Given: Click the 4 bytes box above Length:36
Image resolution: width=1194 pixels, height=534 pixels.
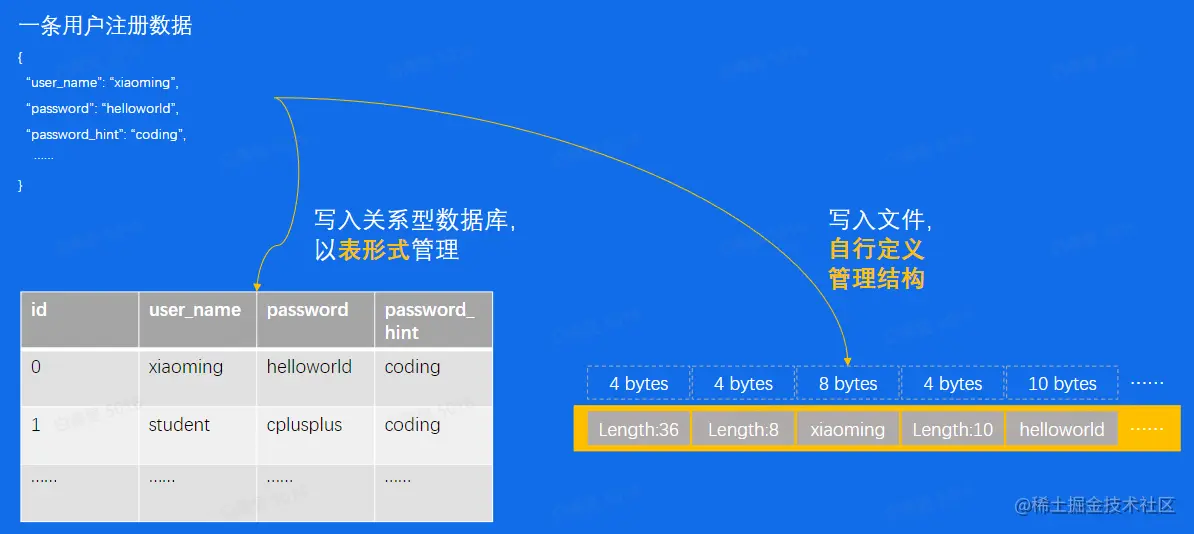Looking at the screenshot, I should click(638, 383).
